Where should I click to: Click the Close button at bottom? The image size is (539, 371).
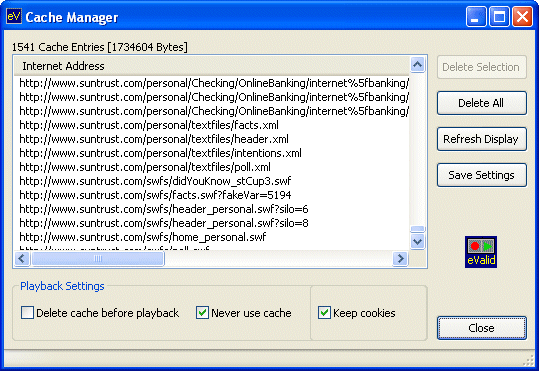[x=482, y=328]
